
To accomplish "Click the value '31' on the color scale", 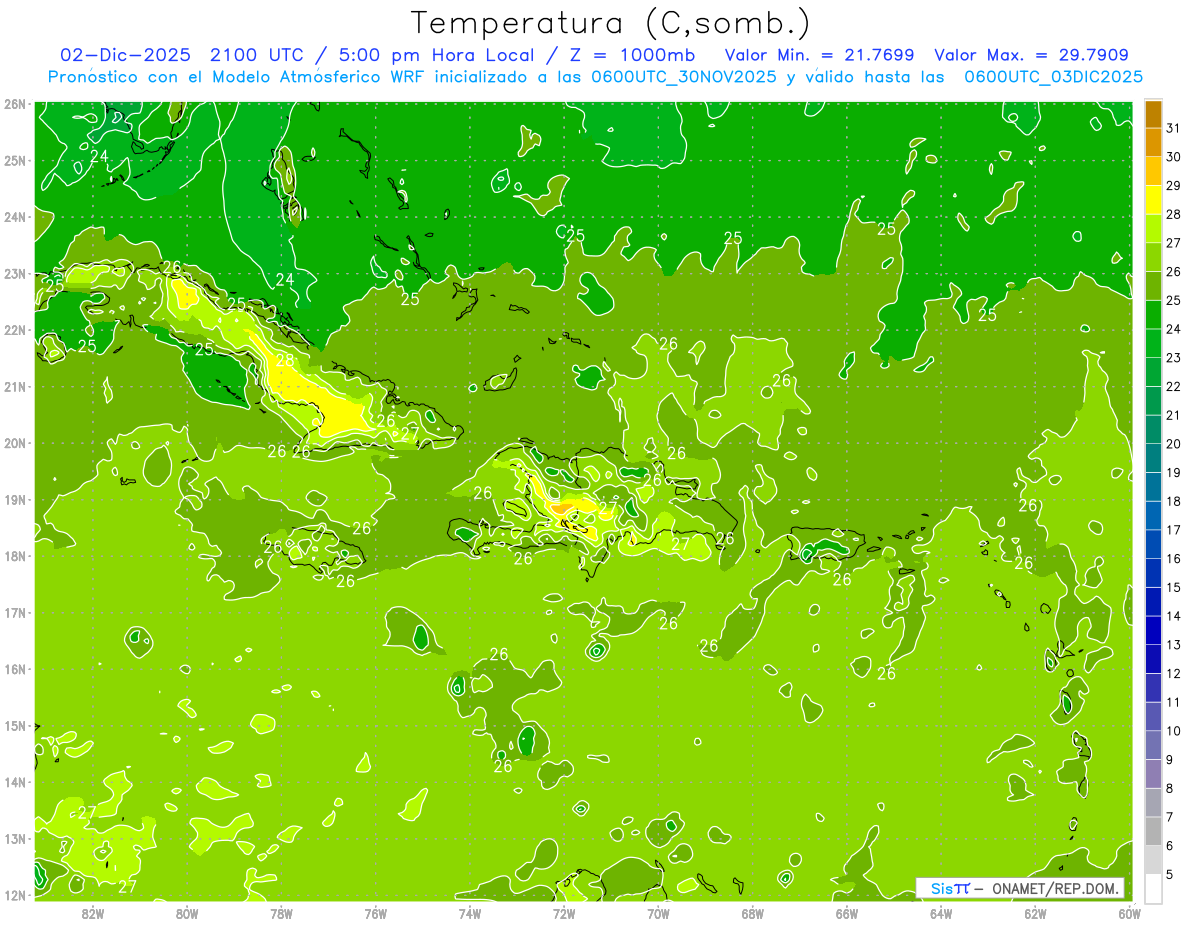I will pos(1173,128).
